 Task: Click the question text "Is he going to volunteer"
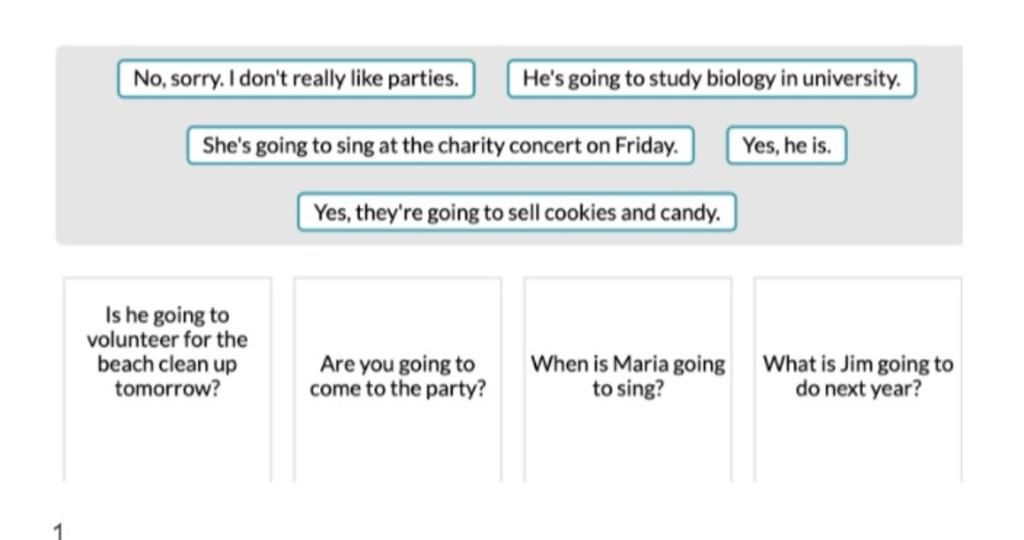click(167, 327)
